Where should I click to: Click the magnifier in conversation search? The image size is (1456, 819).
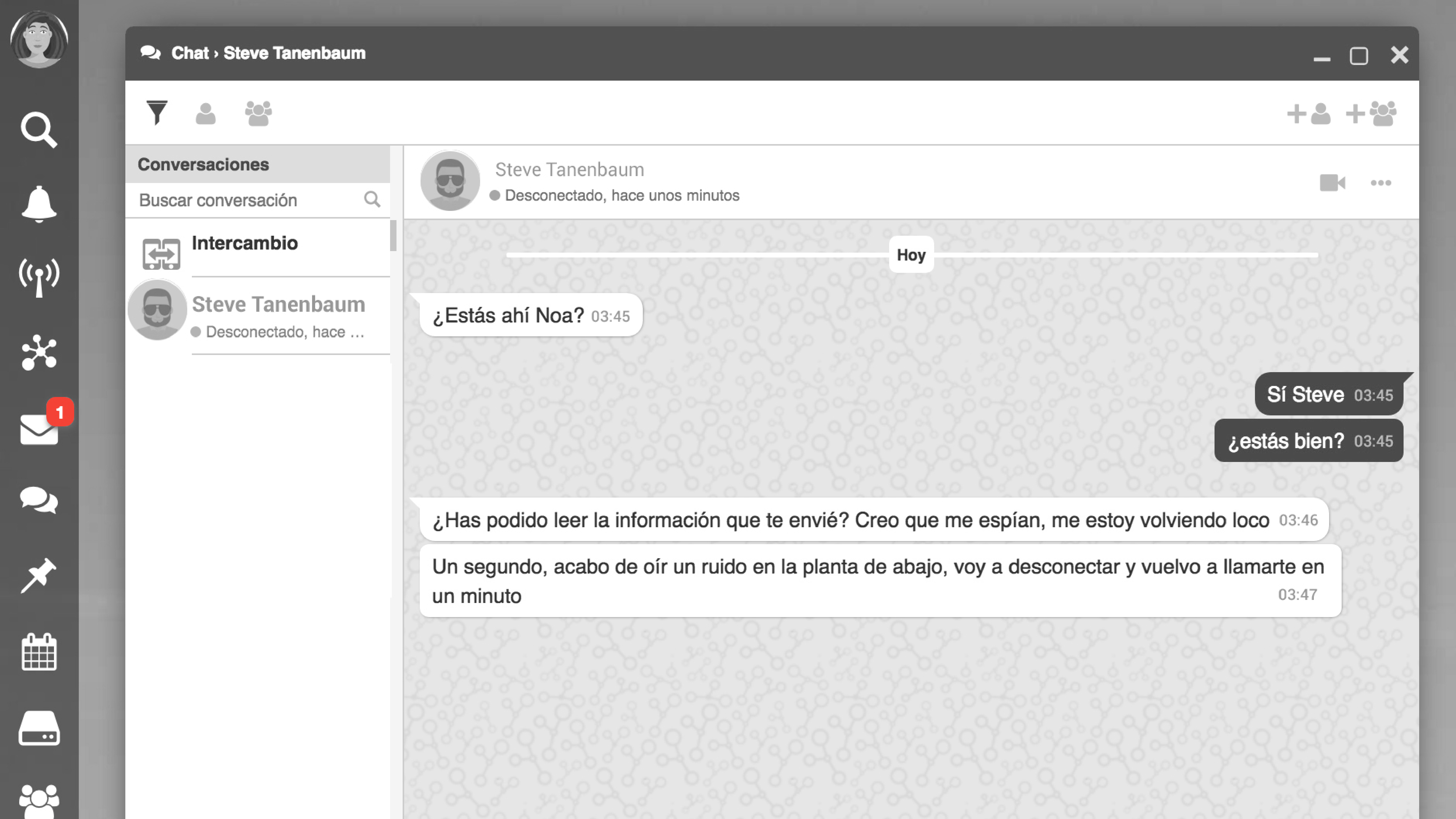[372, 199]
